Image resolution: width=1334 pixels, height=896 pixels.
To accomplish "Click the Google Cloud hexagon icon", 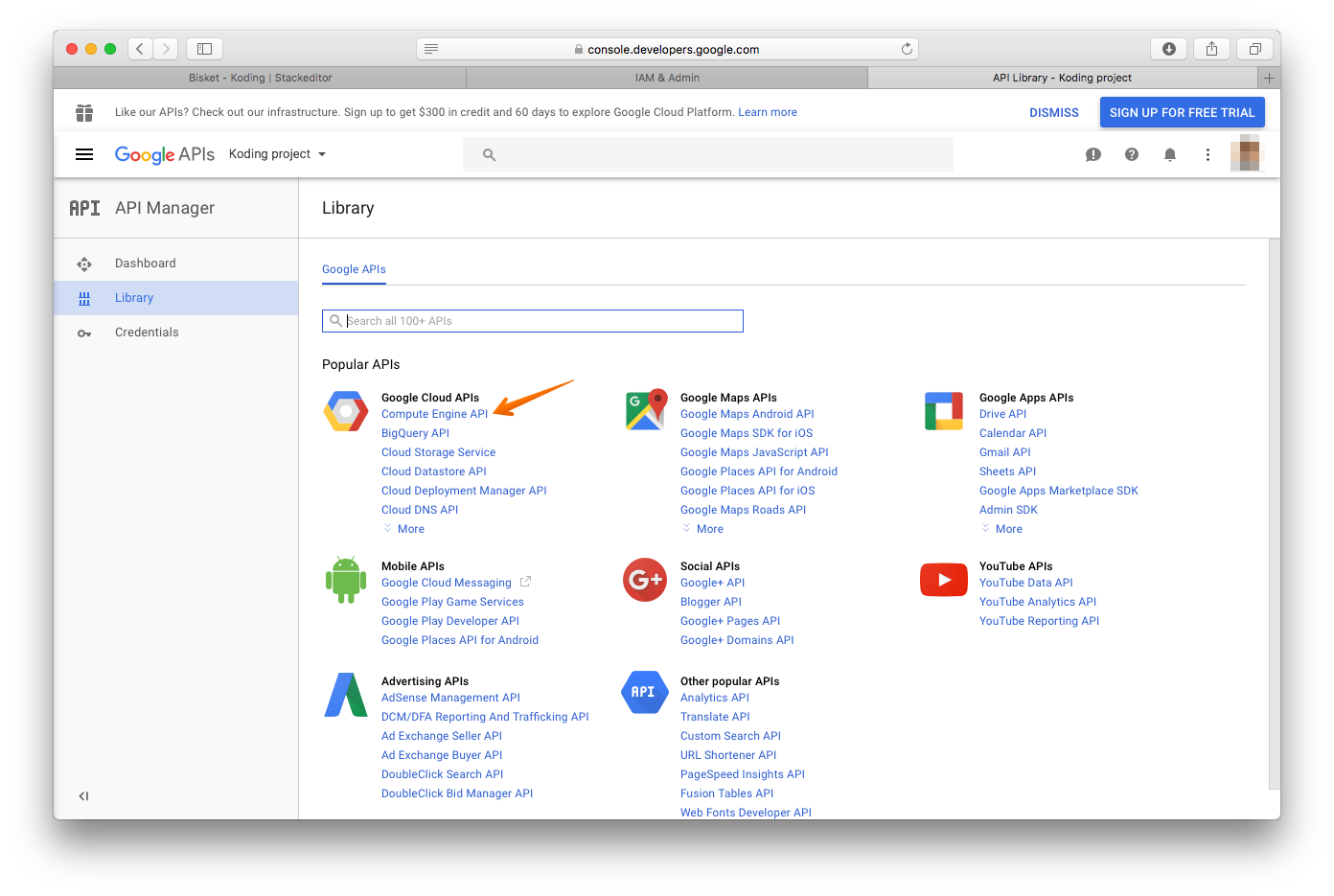I will 346,412.
